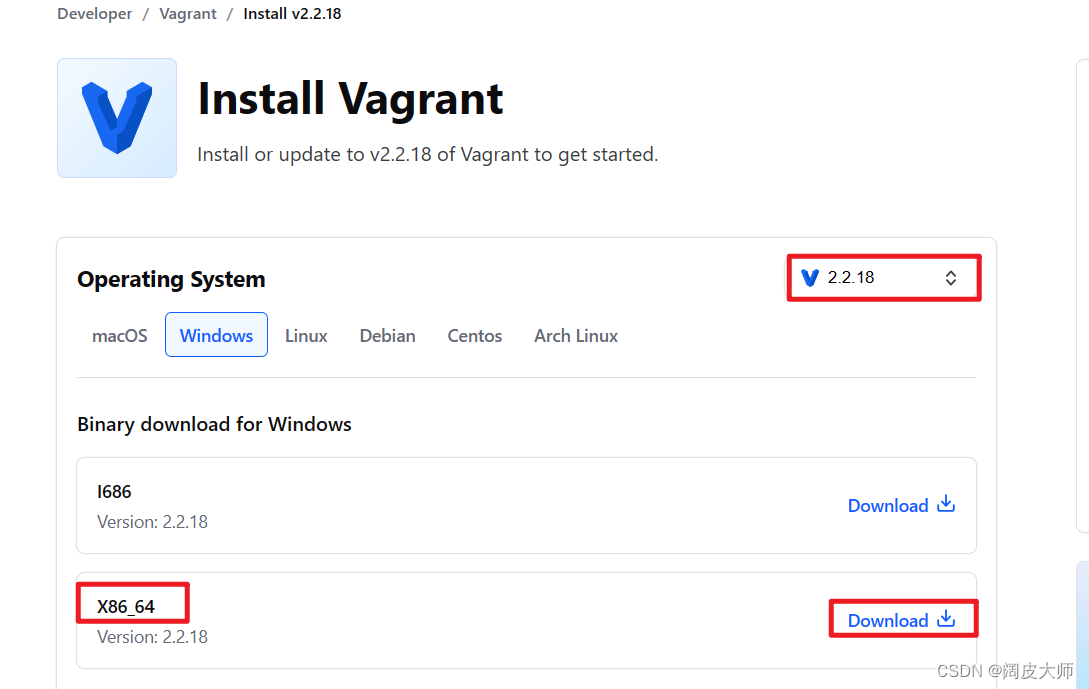This screenshot has width=1089, height=689.
Task: Click the Install or update to v2.2.18 subtitle
Action: (x=427, y=154)
